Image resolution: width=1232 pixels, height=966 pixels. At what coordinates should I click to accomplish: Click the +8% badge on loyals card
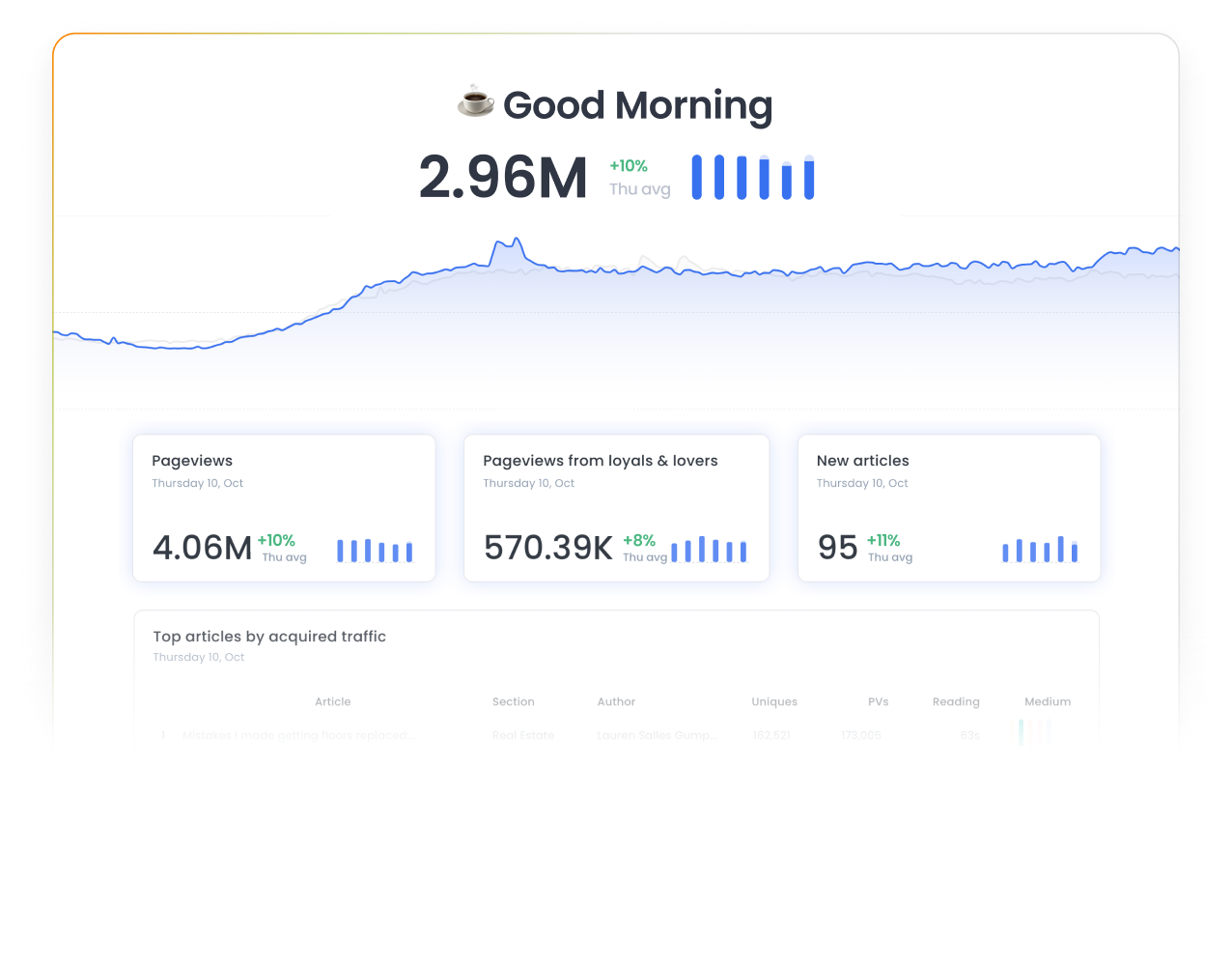pyautogui.click(x=639, y=541)
